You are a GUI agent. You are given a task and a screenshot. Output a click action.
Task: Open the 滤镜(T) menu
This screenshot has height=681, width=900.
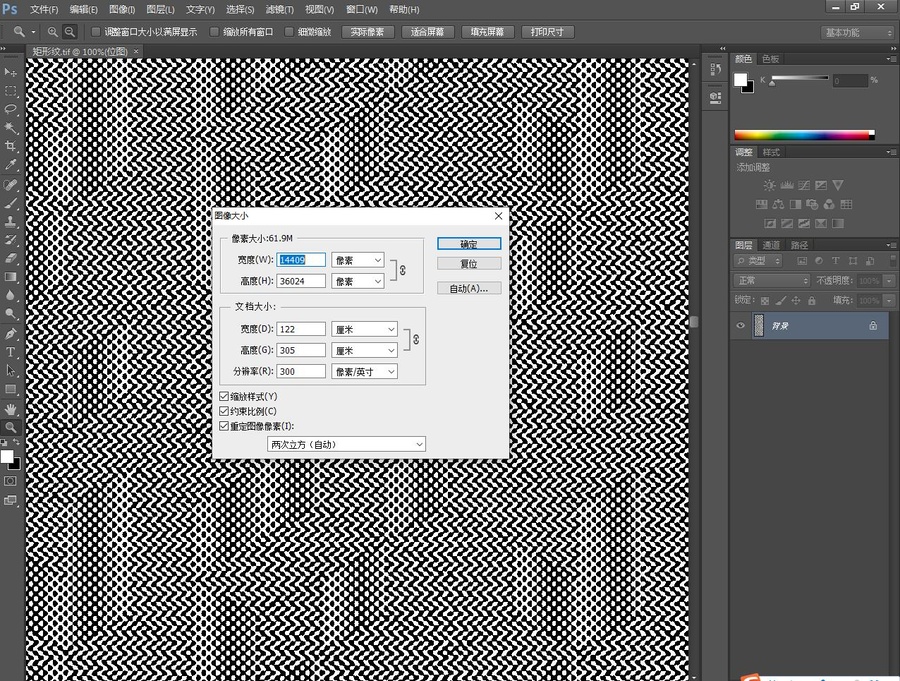pos(280,10)
